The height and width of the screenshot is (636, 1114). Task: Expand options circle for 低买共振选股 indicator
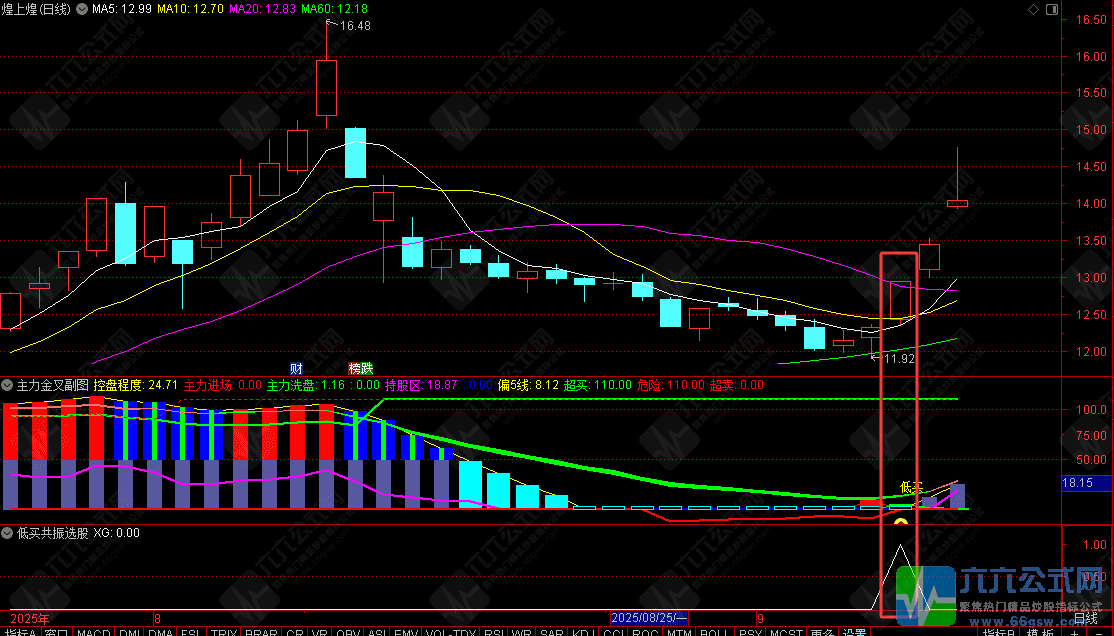pyautogui.click(x=7, y=533)
